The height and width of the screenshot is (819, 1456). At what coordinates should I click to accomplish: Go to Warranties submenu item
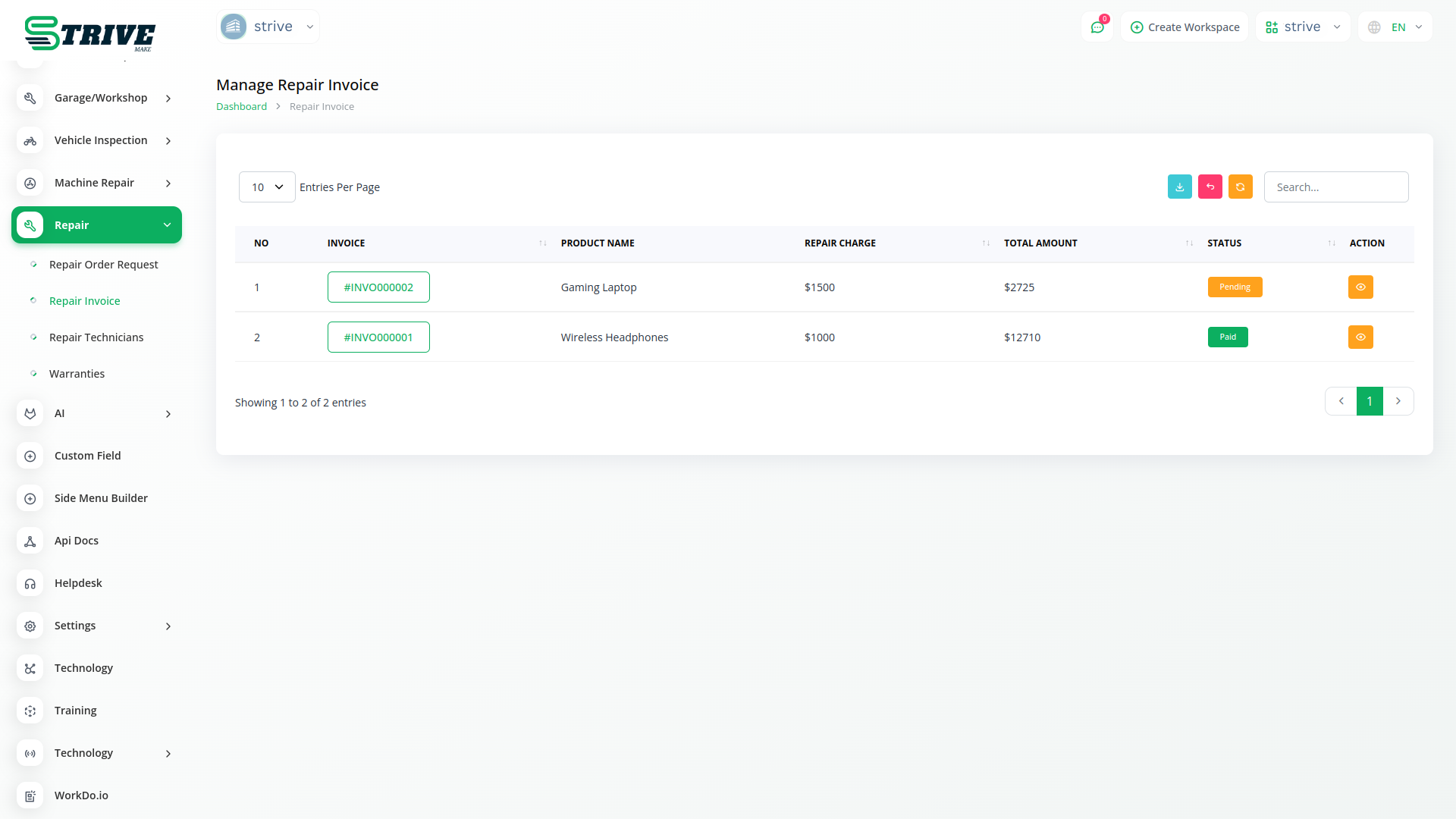(77, 374)
